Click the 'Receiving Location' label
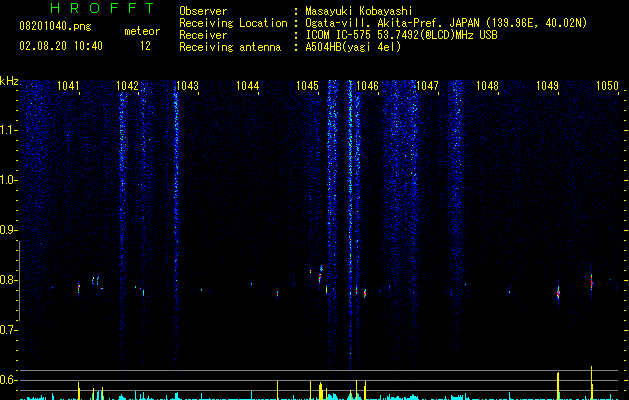The image size is (629, 400). point(233,23)
